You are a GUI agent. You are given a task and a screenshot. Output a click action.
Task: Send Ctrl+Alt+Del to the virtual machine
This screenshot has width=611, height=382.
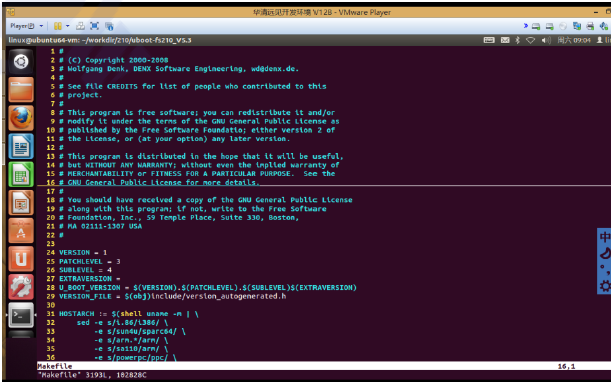point(80,26)
